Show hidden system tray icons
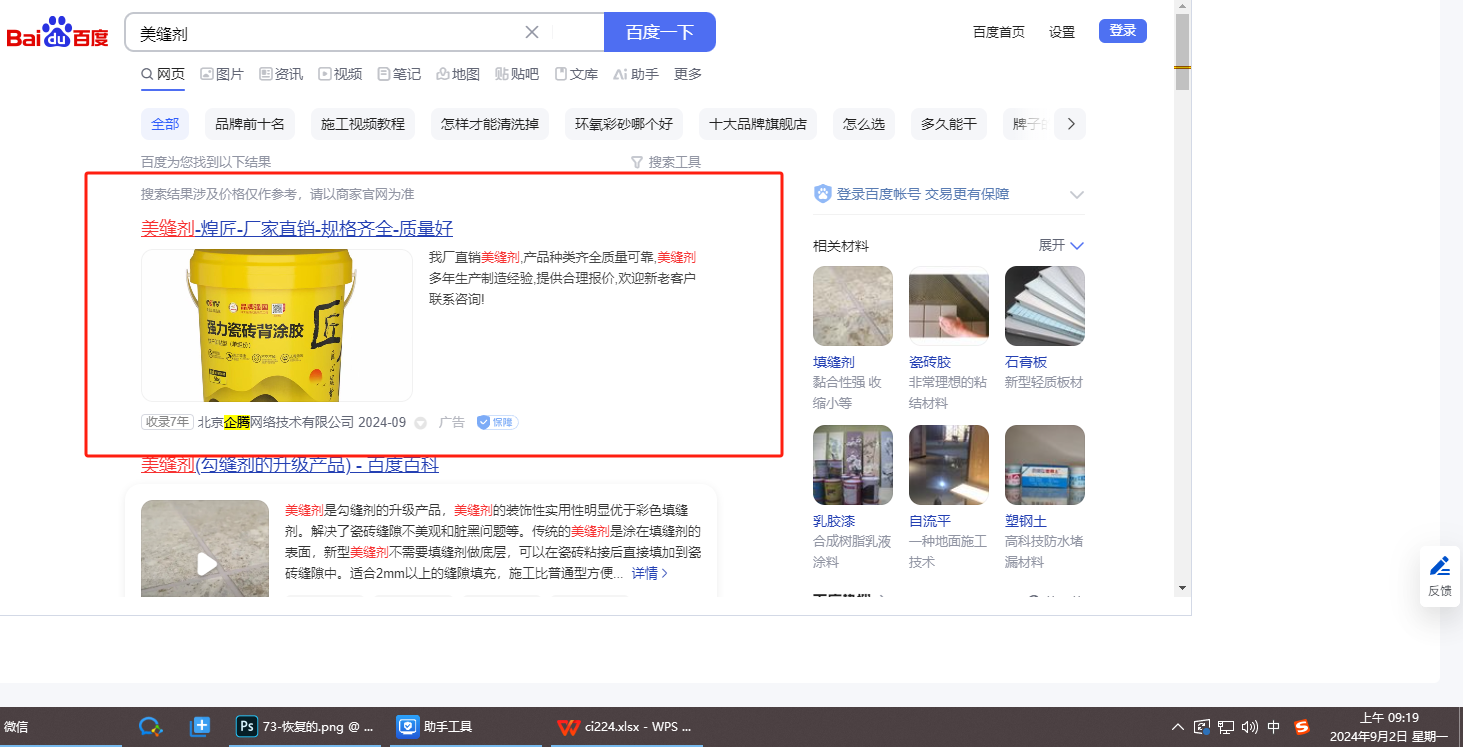Screen dimensions: 1463x747 (1177, 727)
